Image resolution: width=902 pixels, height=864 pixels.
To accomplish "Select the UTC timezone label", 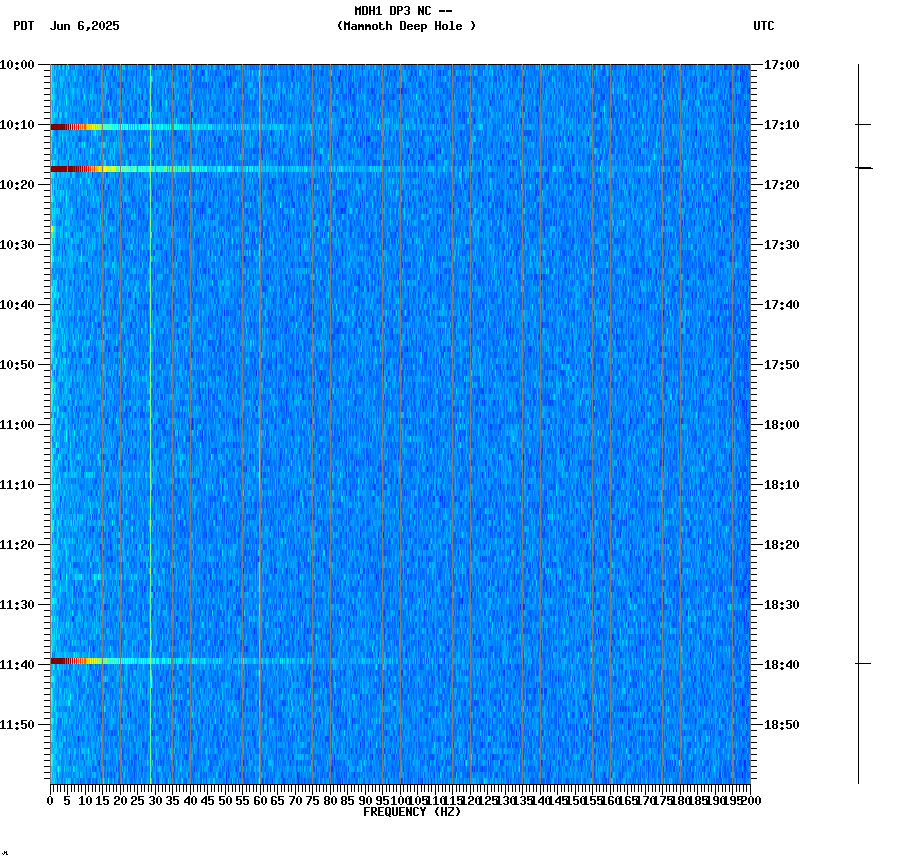I will click(764, 27).
